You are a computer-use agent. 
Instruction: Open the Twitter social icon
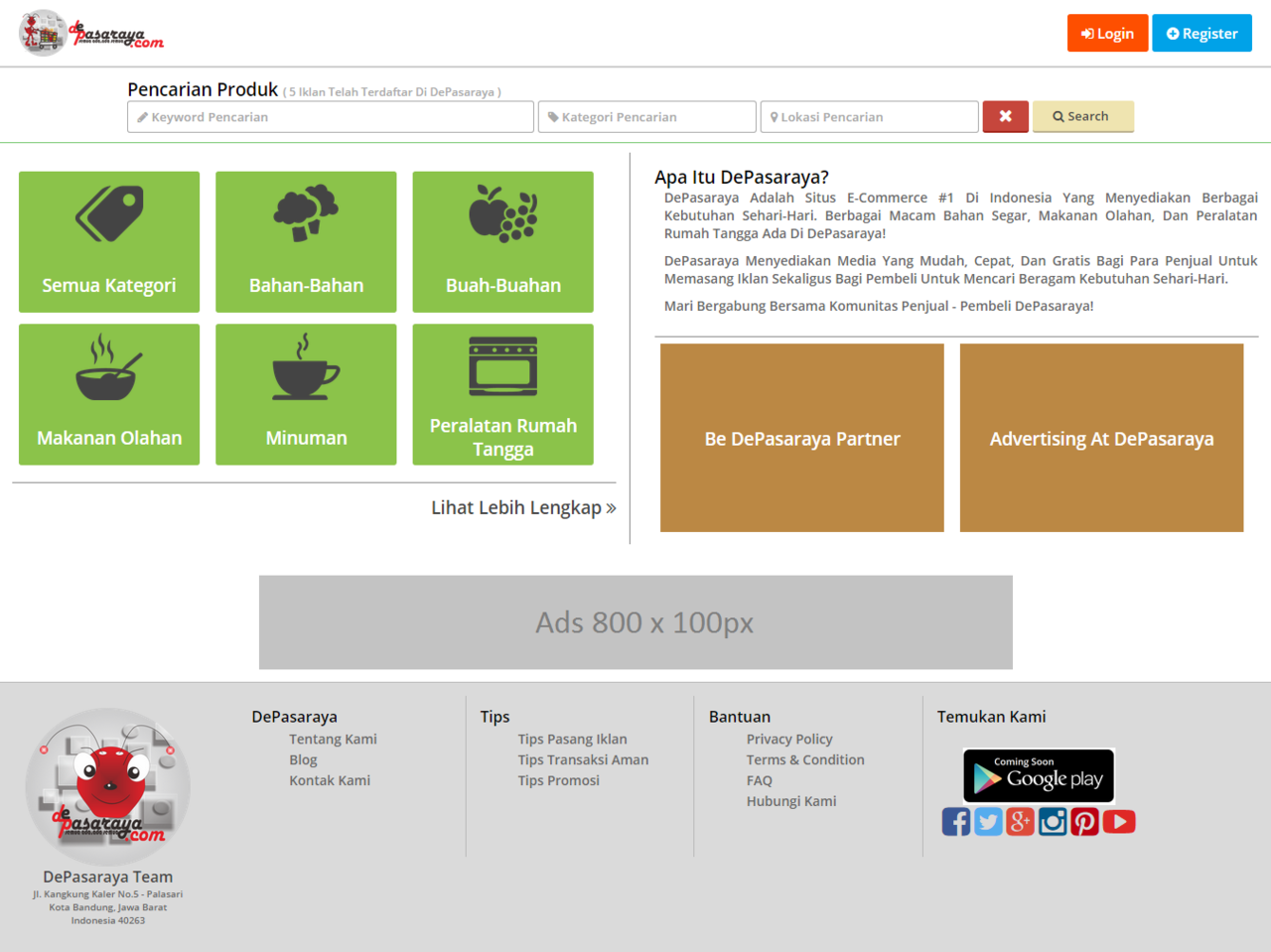pyautogui.click(x=988, y=822)
